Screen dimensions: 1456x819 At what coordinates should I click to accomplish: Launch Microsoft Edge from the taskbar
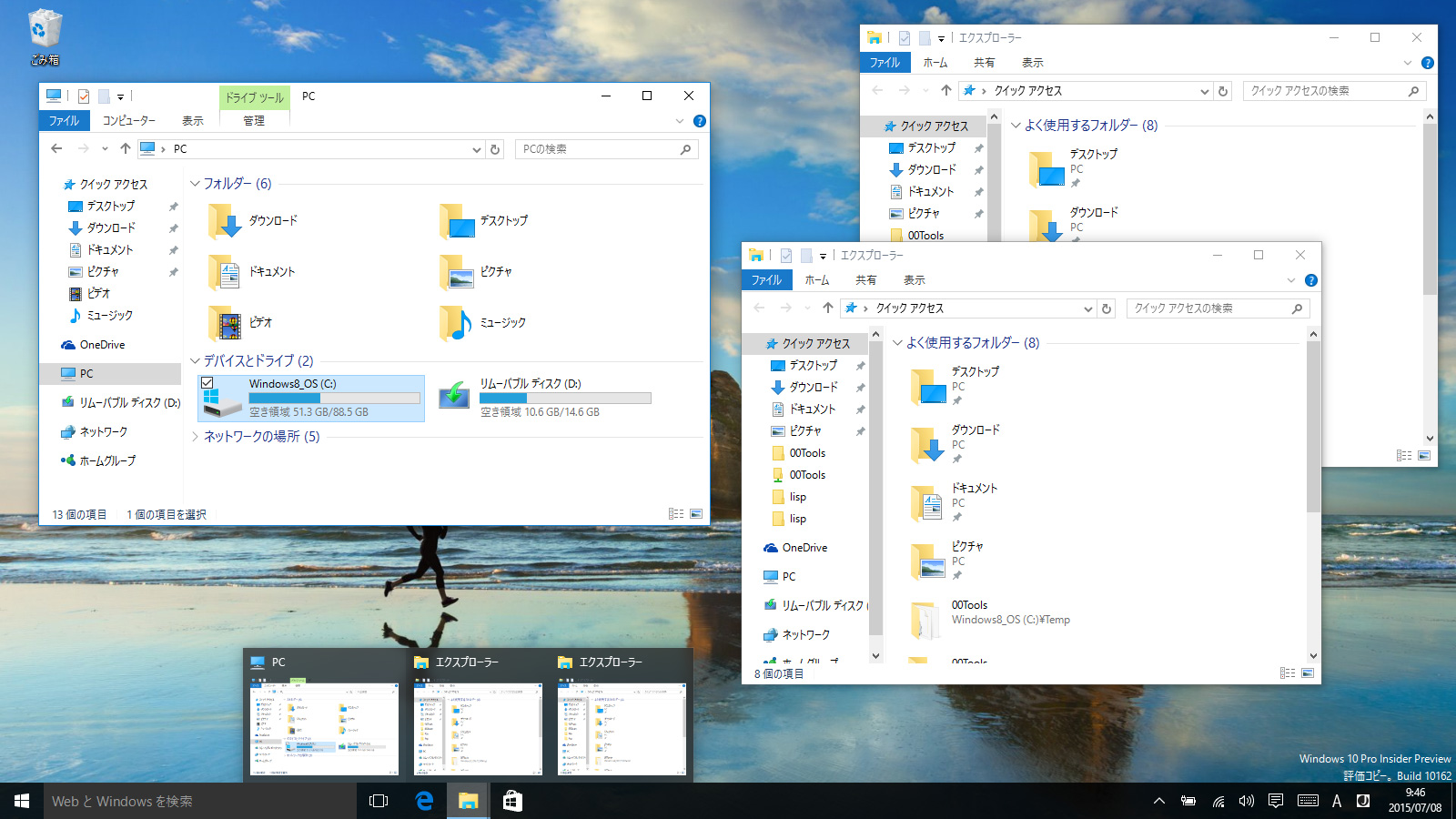coord(424,801)
